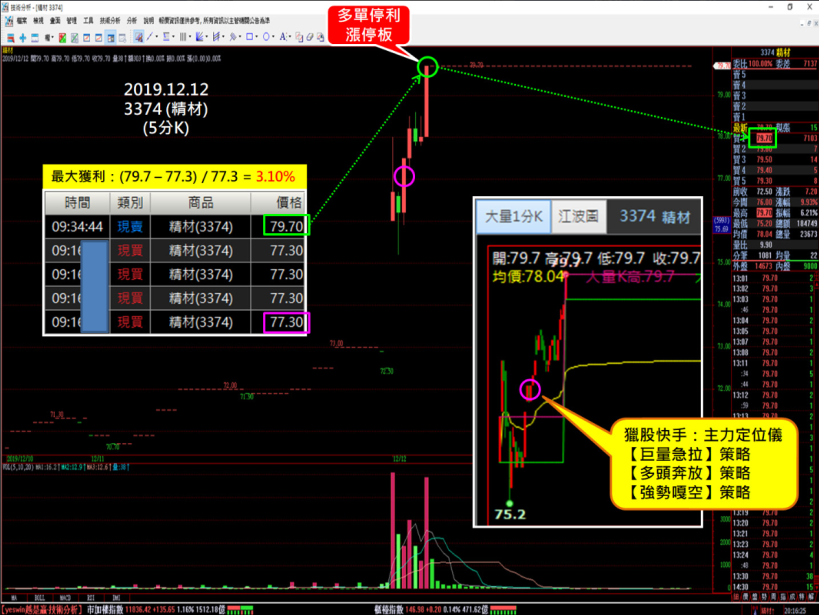The image size is (819, 615).
Task: Click the 13:01 tick row in trade list
Action: click(x=774, y=278)
